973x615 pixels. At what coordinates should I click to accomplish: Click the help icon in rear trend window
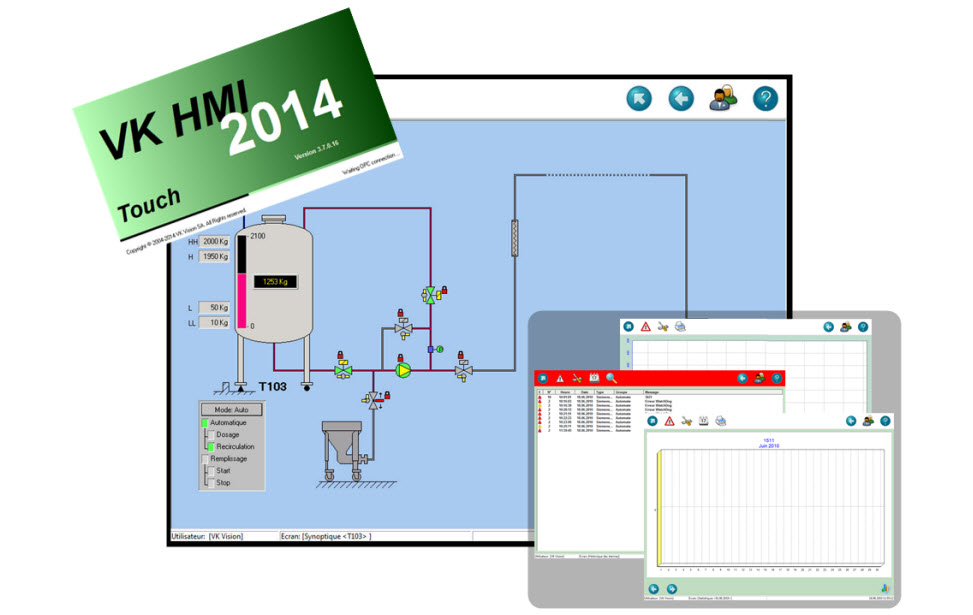click(x=863, y=326)
